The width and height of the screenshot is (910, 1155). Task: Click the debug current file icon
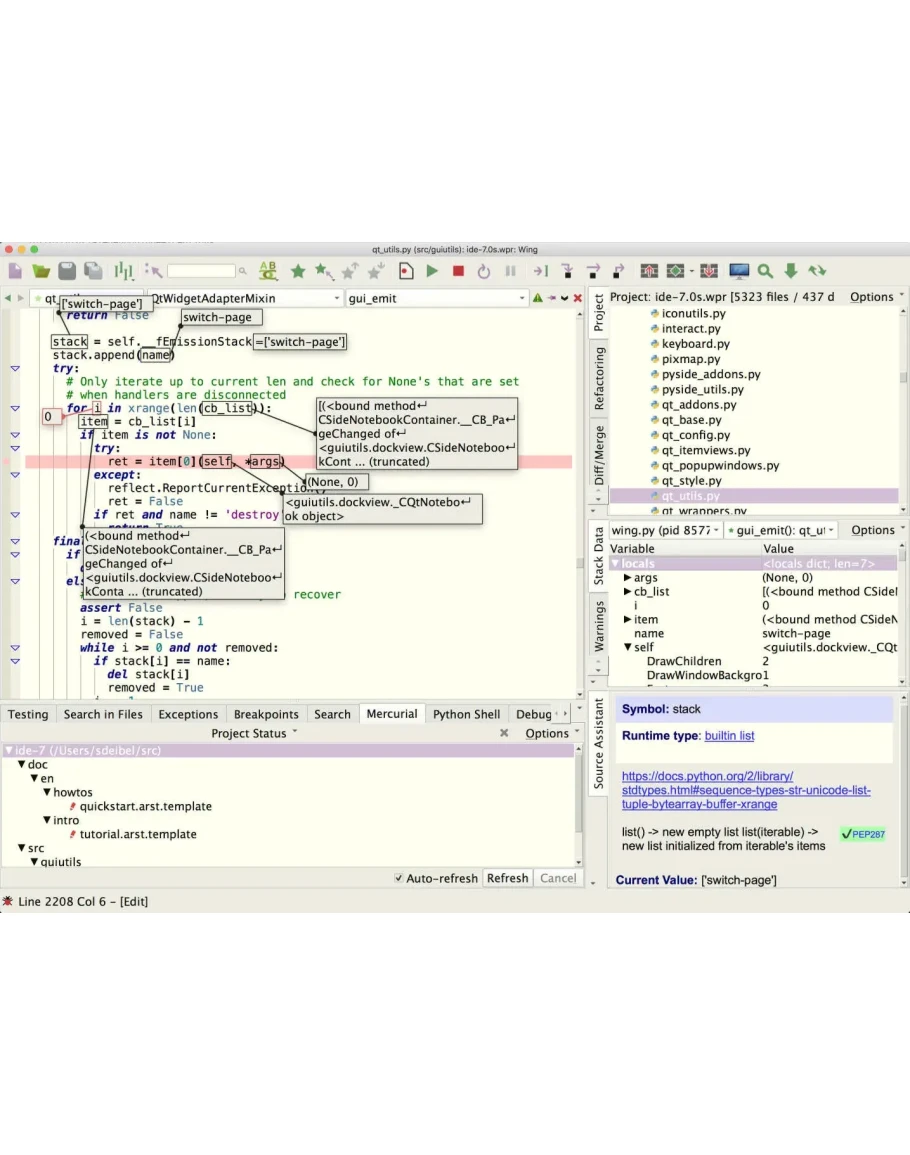(406, 271)
